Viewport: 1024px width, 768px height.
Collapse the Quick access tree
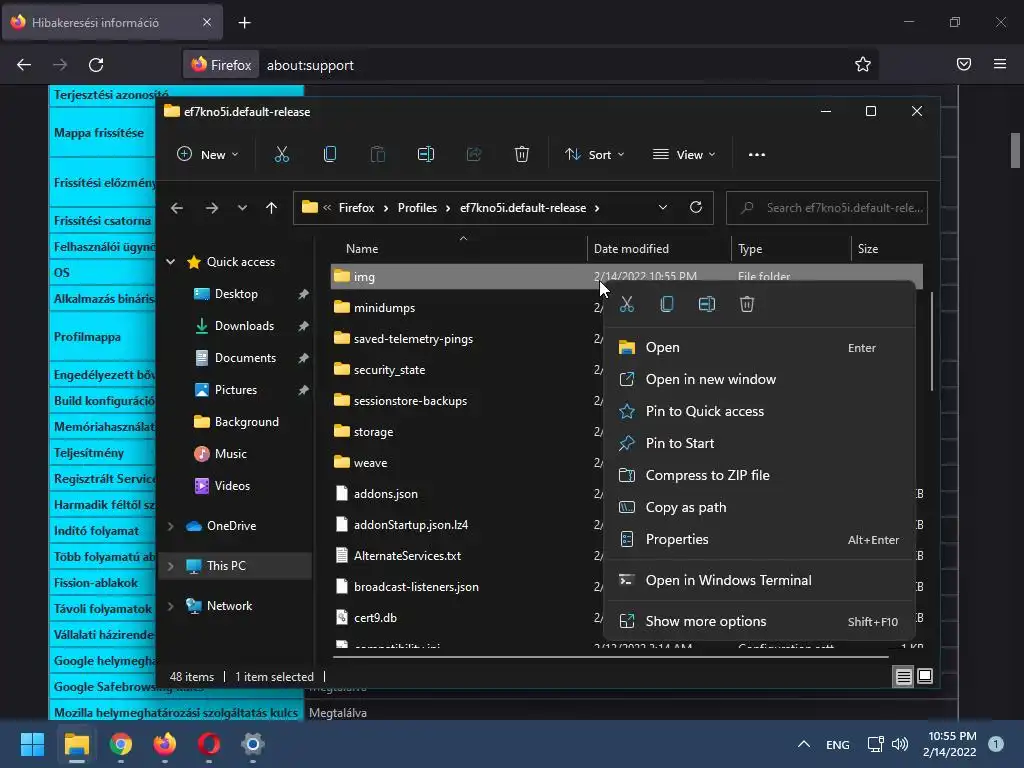tap(170, 262)
